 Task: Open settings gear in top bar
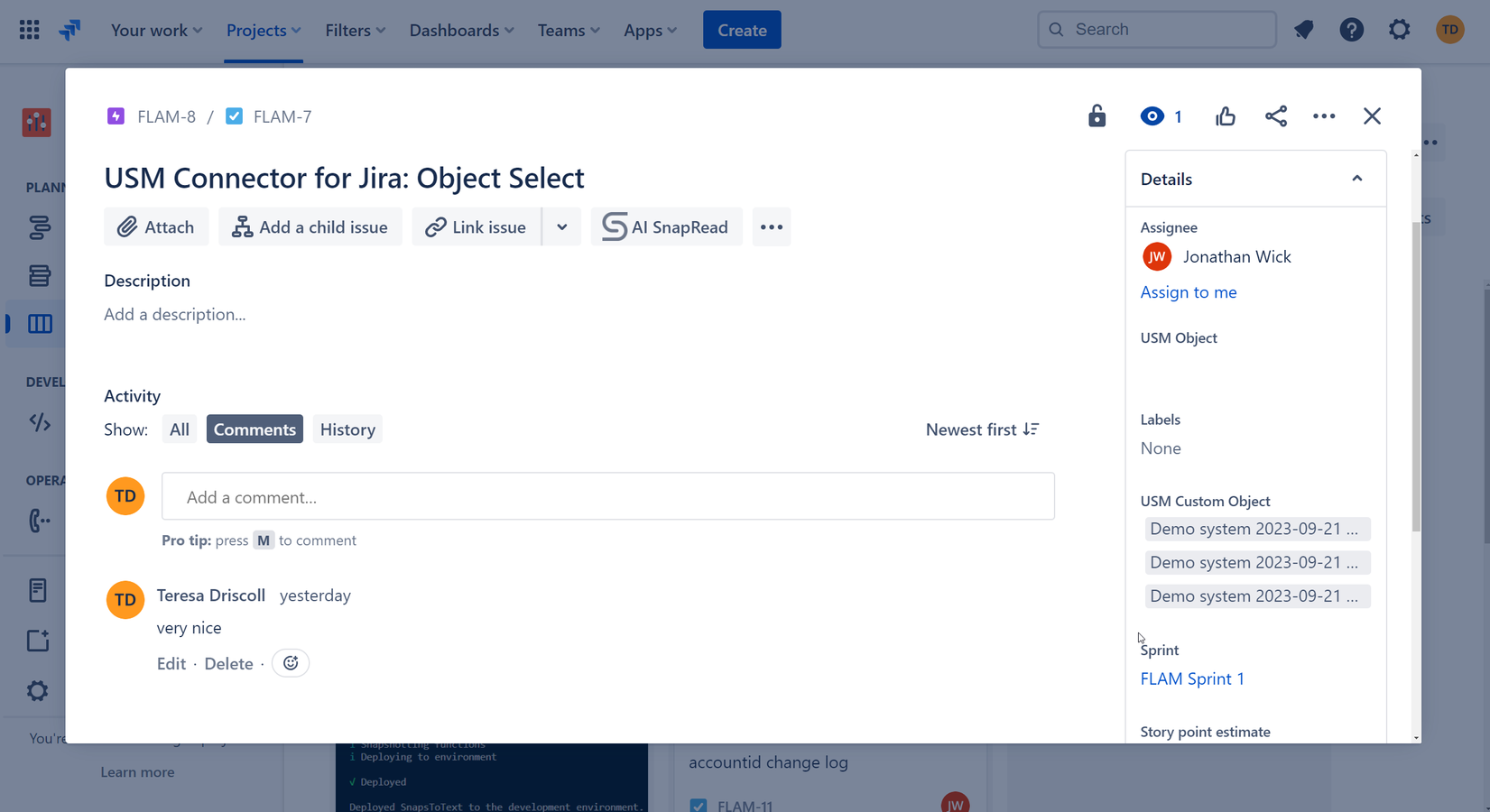click(1400, 30)
